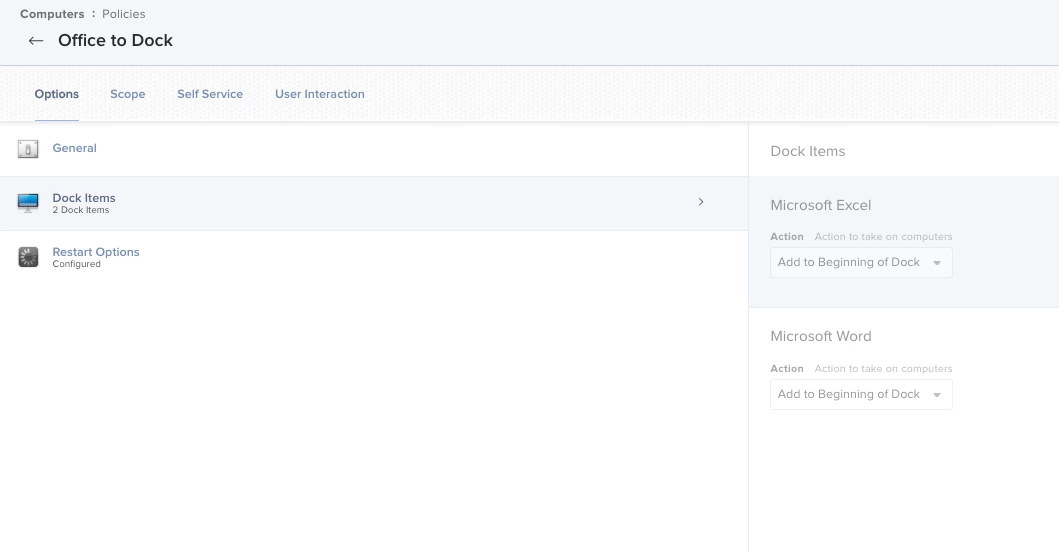Open the Microsoft Excel Action dropdown
The width and height of the screenshot is (1059, 551).
point(861,263)
